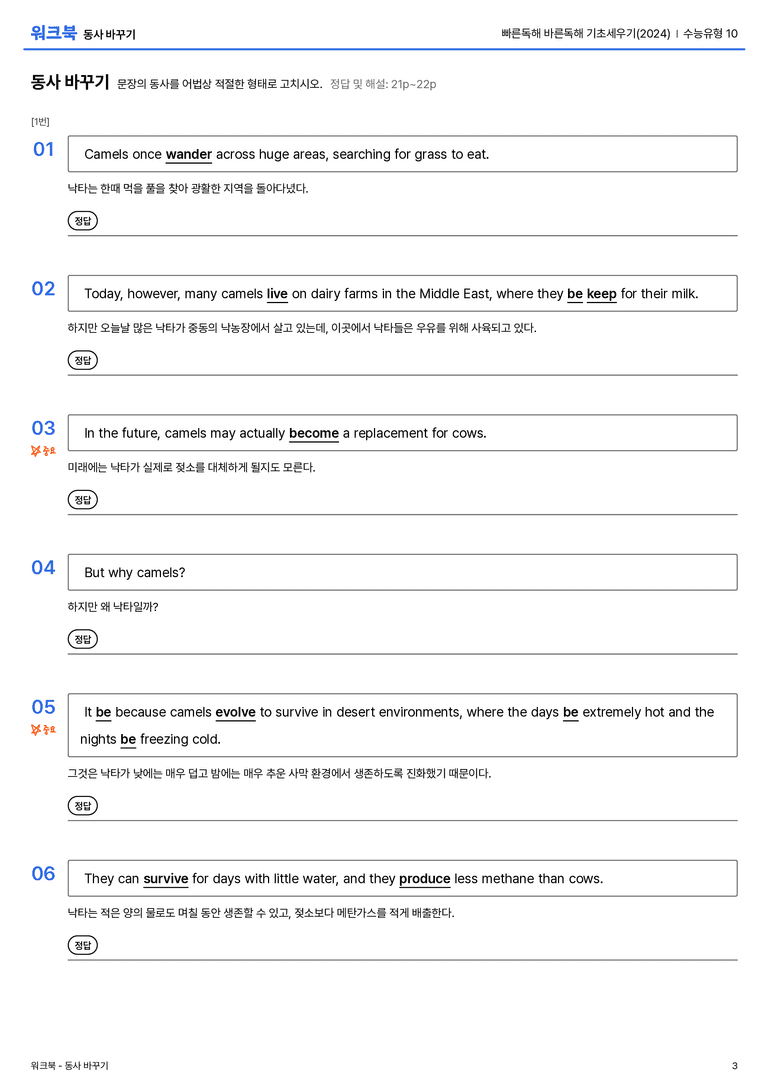768x1087 pixels.
Task: Click the [1번] passage label
Action: click(x=40, y=122)
